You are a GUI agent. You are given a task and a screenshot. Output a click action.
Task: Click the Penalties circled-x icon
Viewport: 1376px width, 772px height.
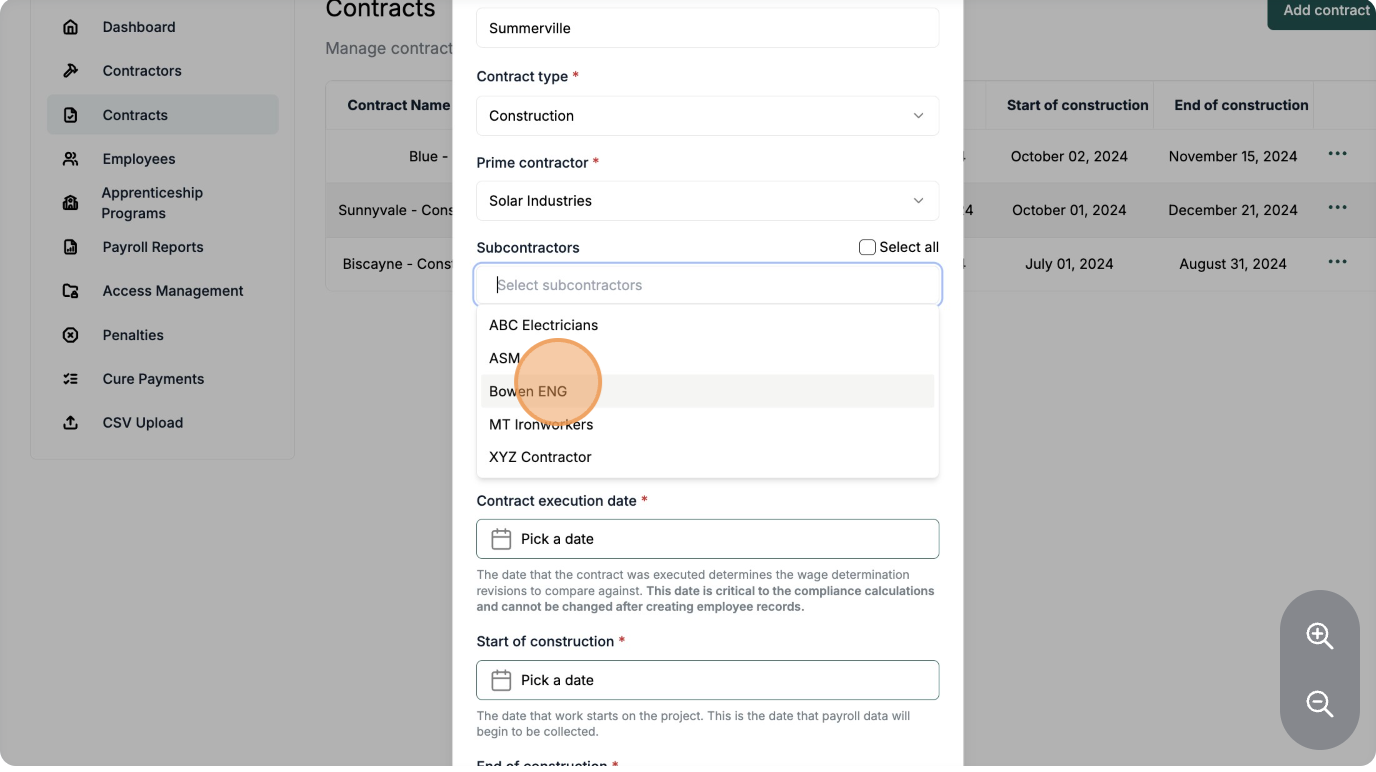click(x=70, y=335)
